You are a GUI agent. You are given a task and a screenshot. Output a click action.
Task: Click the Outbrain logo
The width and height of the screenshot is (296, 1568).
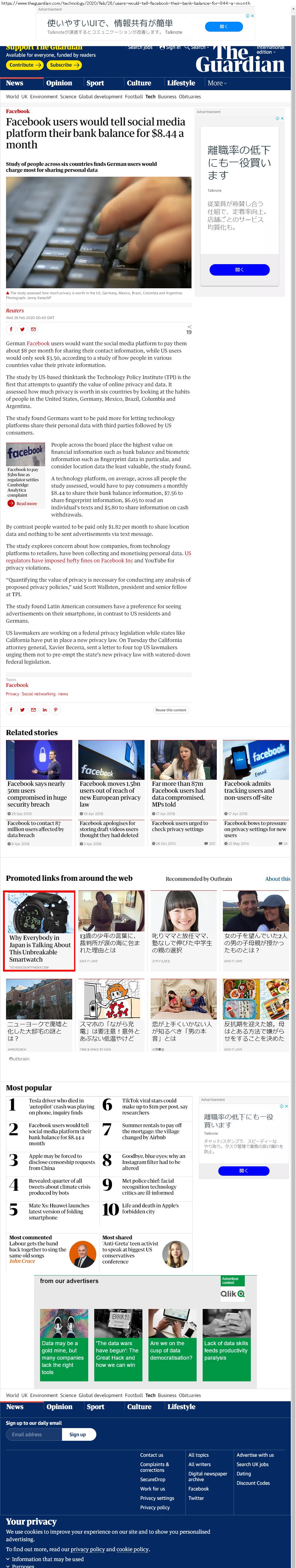[20, 1058]
